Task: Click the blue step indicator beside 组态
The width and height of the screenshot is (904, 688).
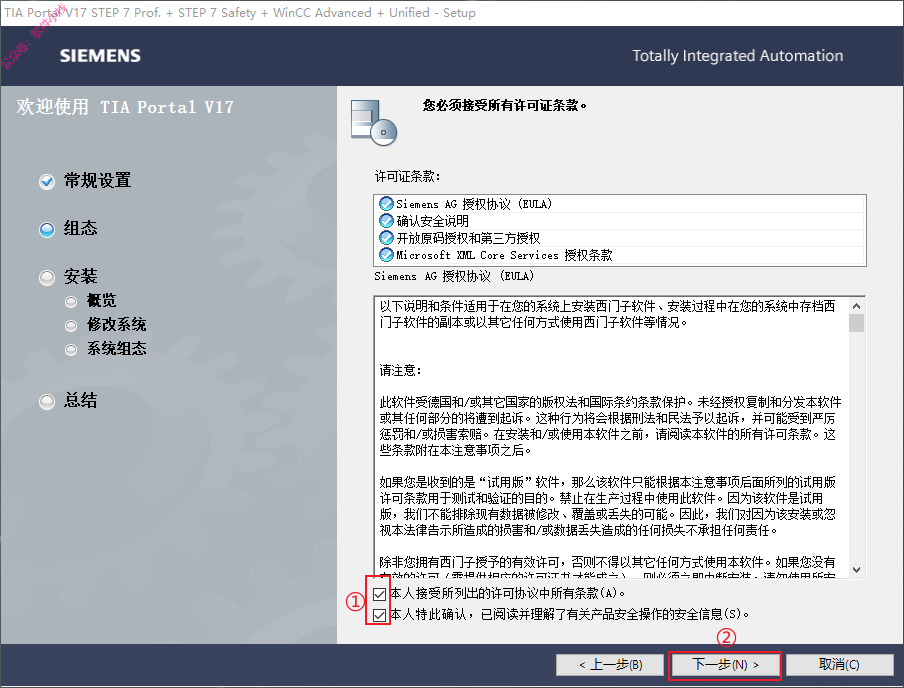Action: tap(47, 230)
